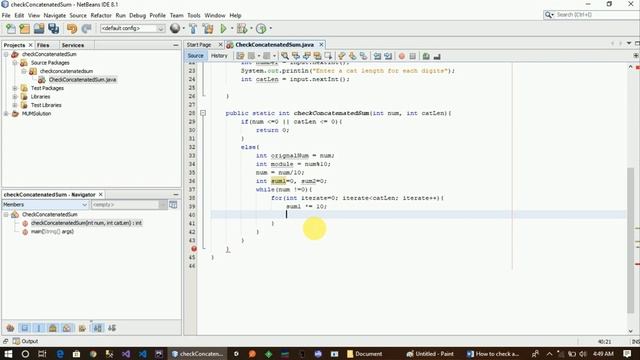Toggle Highlight Search in editor toolbar
The image size is (640, 360).
(x=317, y=56)
